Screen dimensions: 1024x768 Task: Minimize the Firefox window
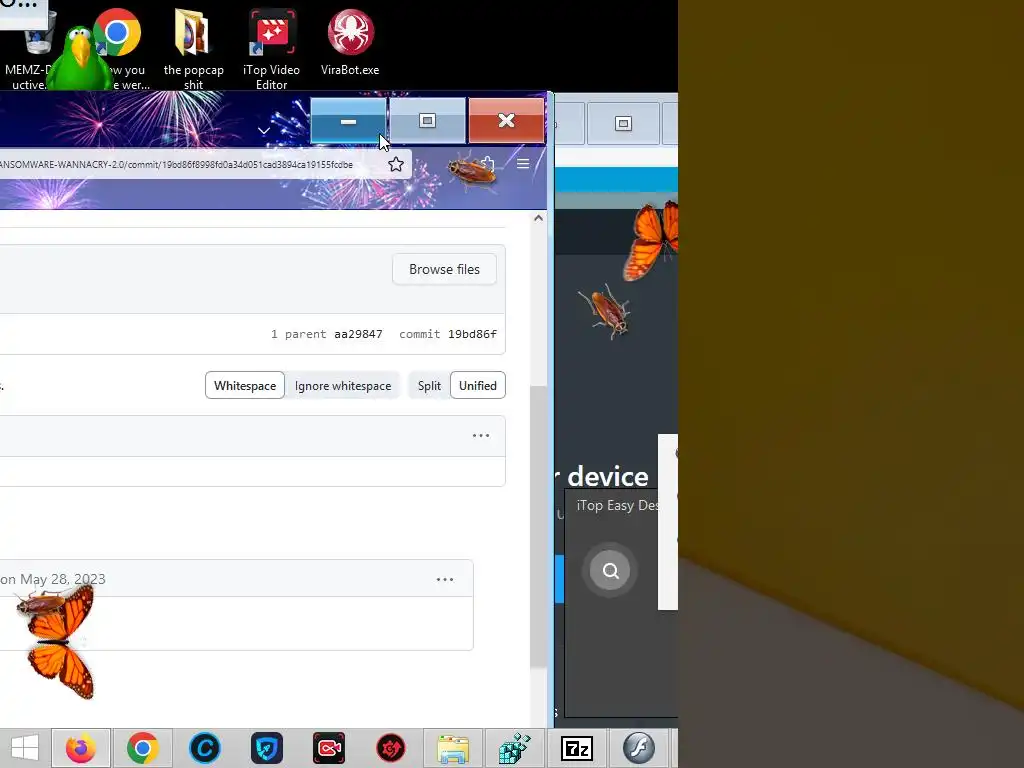click(x=349, y=121)
